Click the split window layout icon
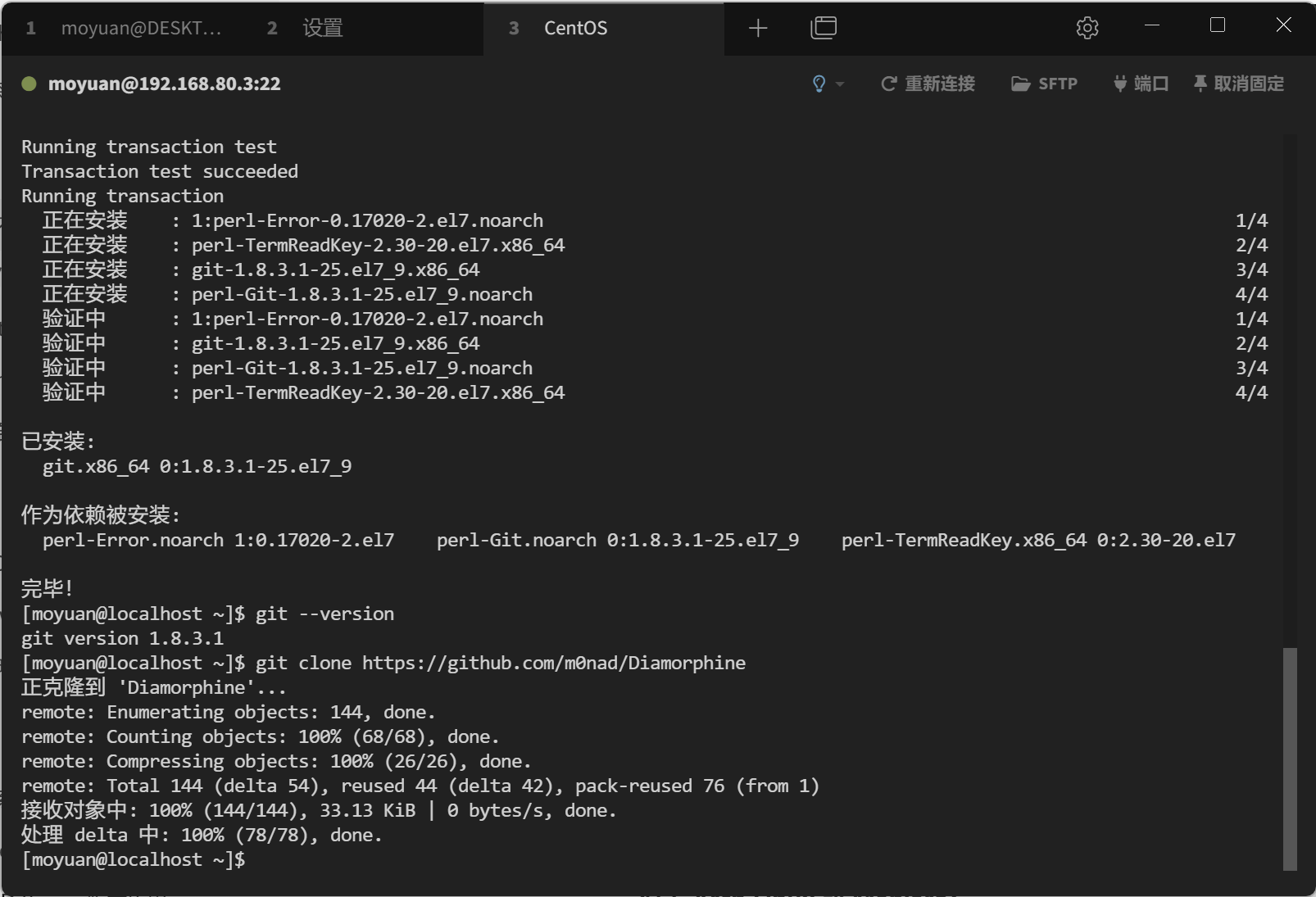 [824, 28]
